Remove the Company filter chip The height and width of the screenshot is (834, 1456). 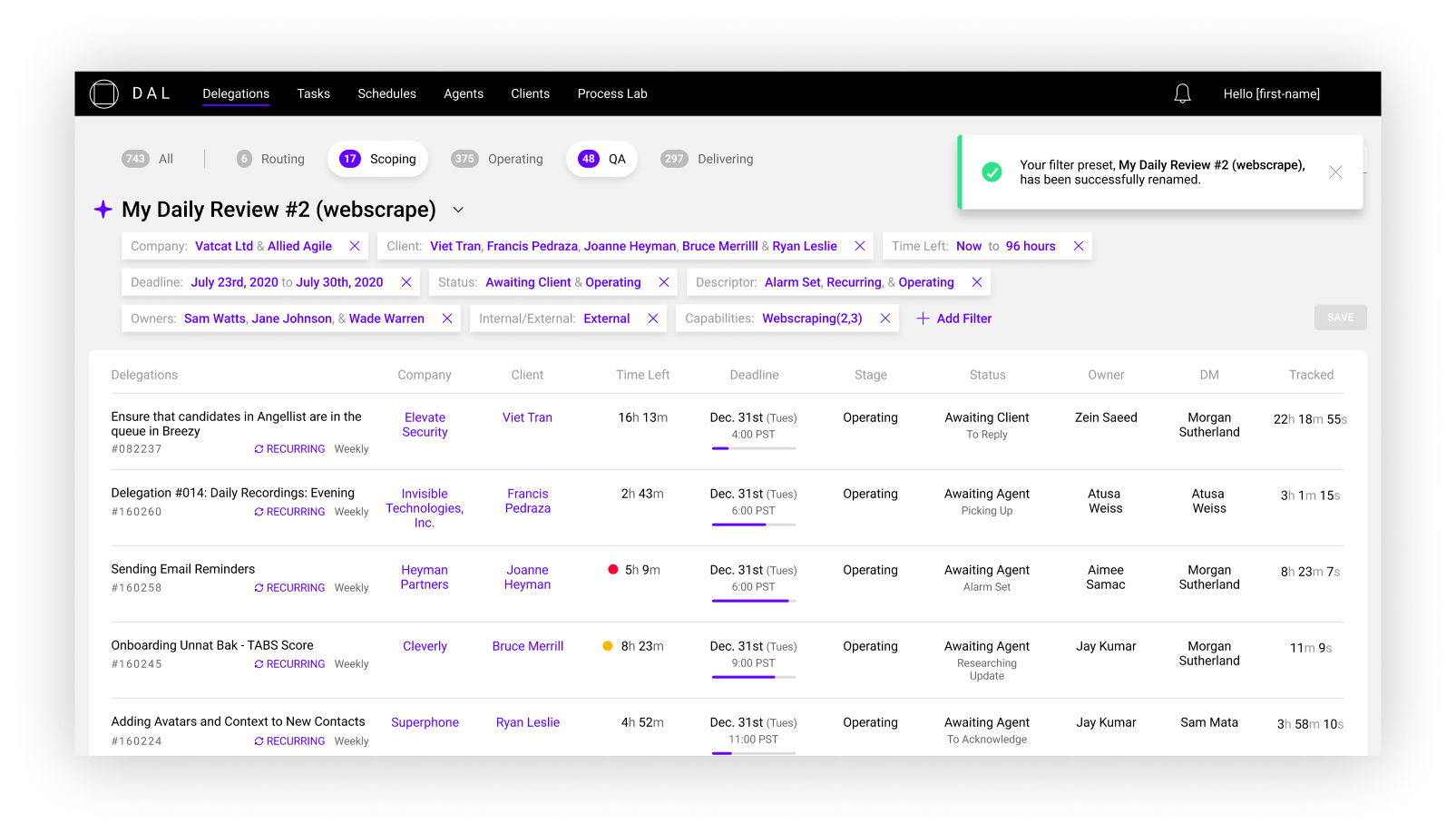pyautogui.click(x=355, y=246)
